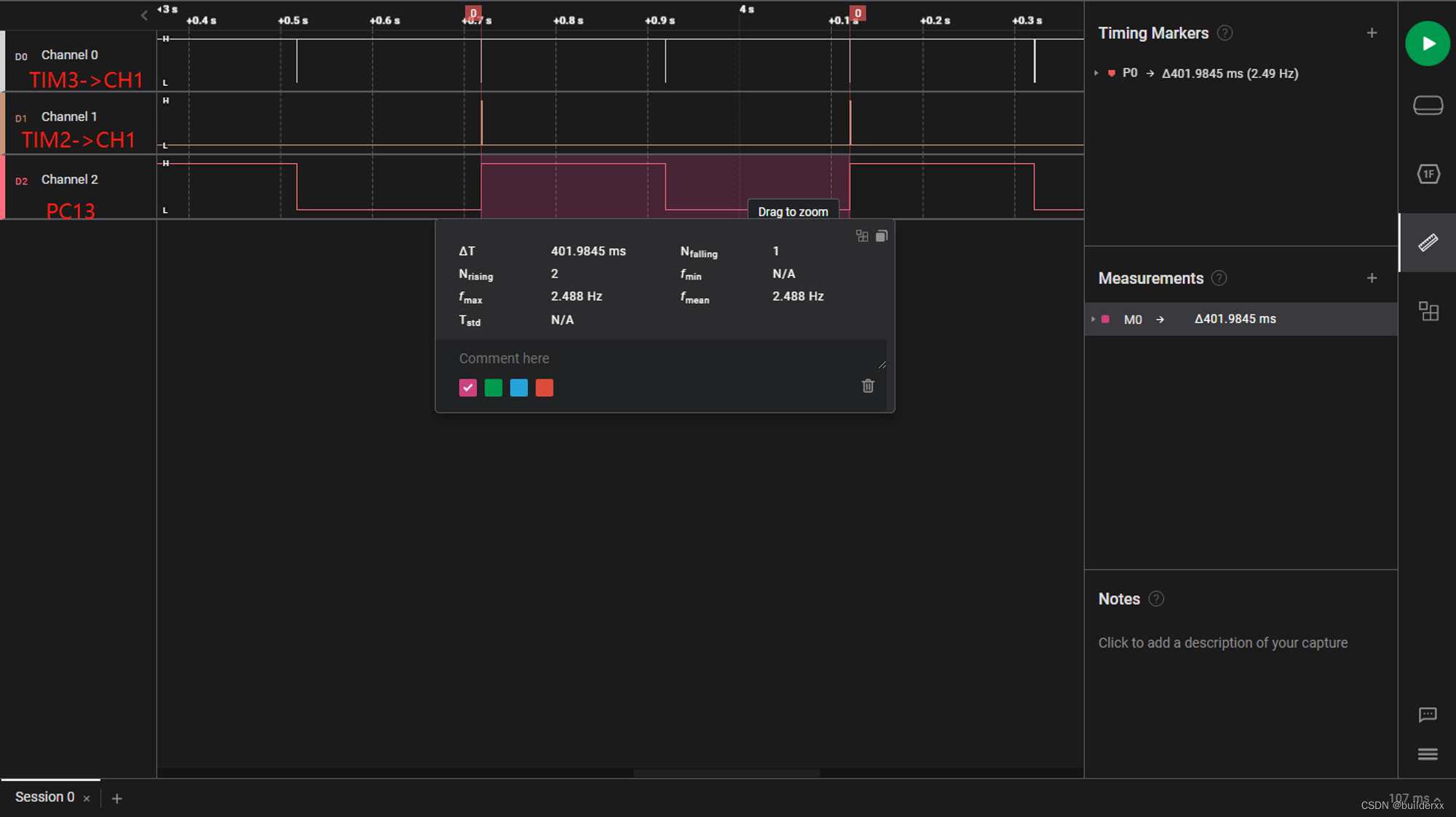
Task: Click the copy icon in measurement popup
Action: (x=882, y=236)
